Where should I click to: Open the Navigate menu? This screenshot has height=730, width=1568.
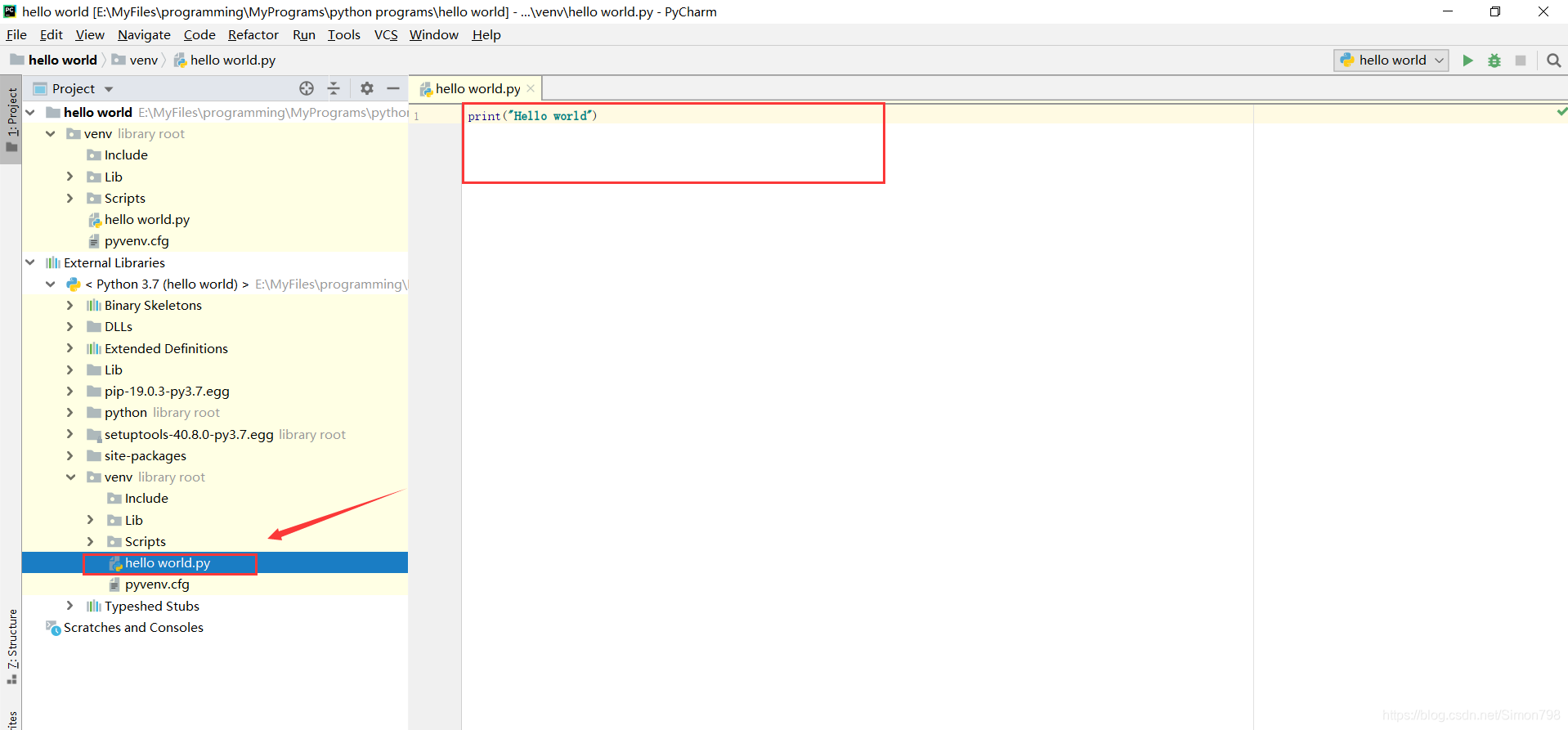click(144, 34)
